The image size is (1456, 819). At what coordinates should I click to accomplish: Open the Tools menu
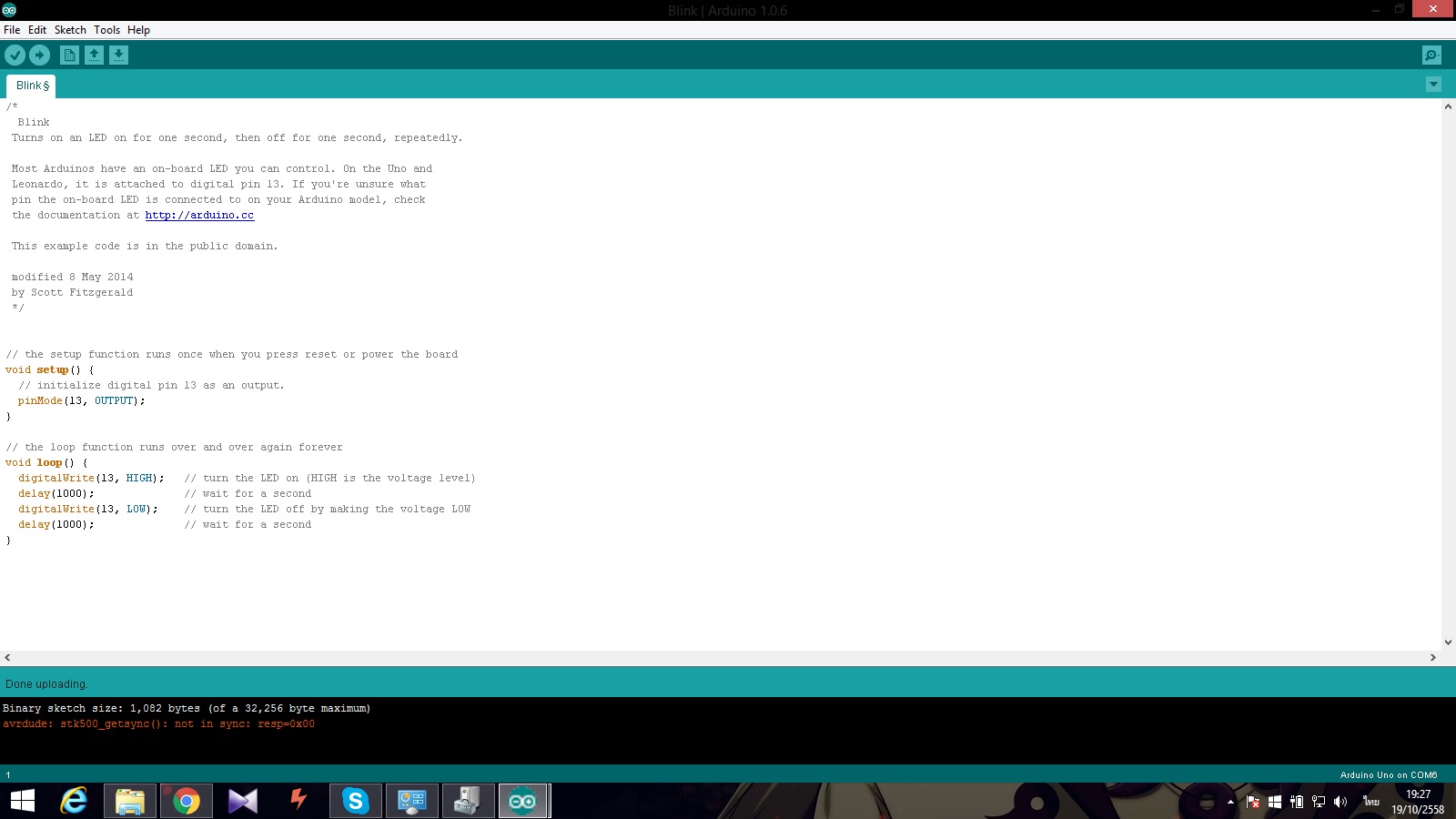[x=106, y=30]
